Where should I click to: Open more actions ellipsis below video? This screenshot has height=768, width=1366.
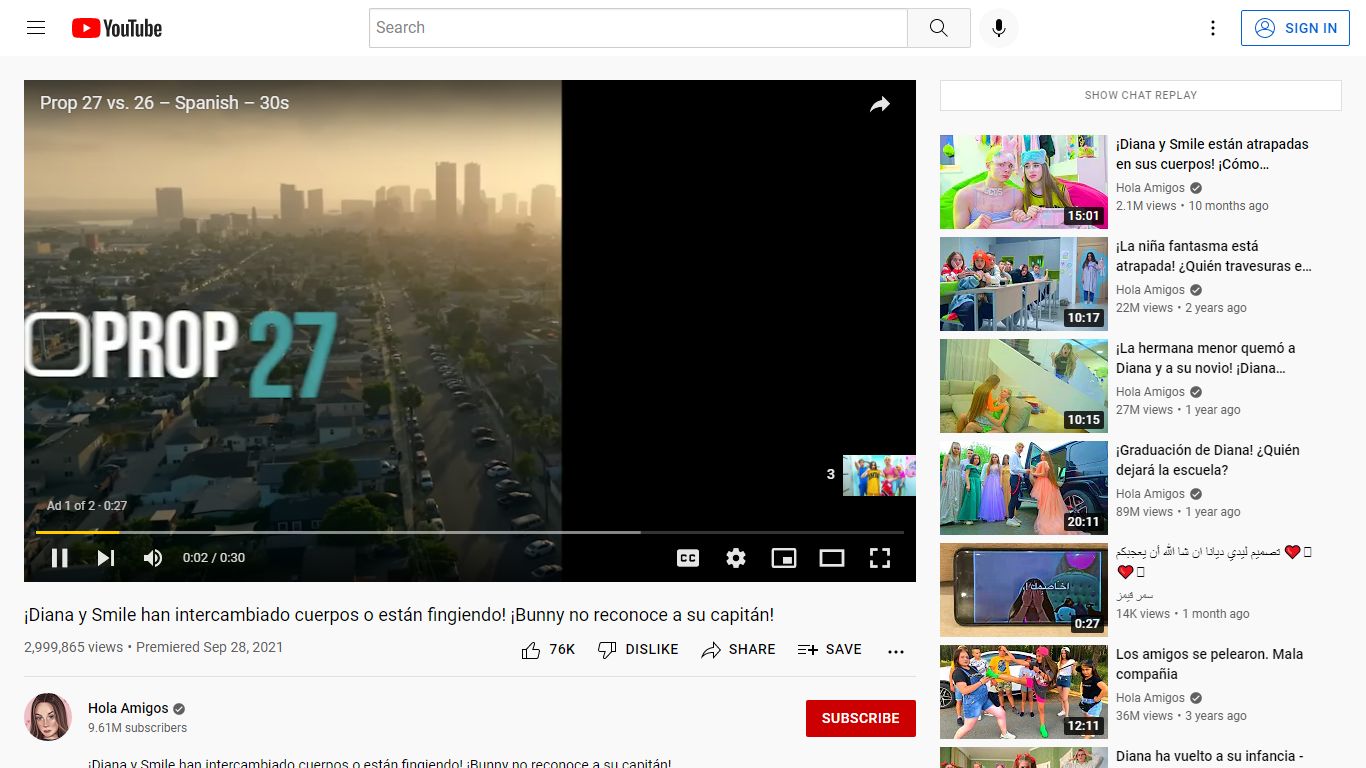coord(896,651)
